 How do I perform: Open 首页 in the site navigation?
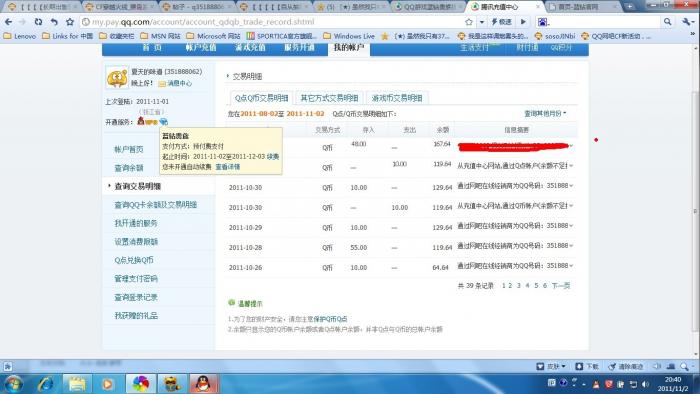(152, 47)
